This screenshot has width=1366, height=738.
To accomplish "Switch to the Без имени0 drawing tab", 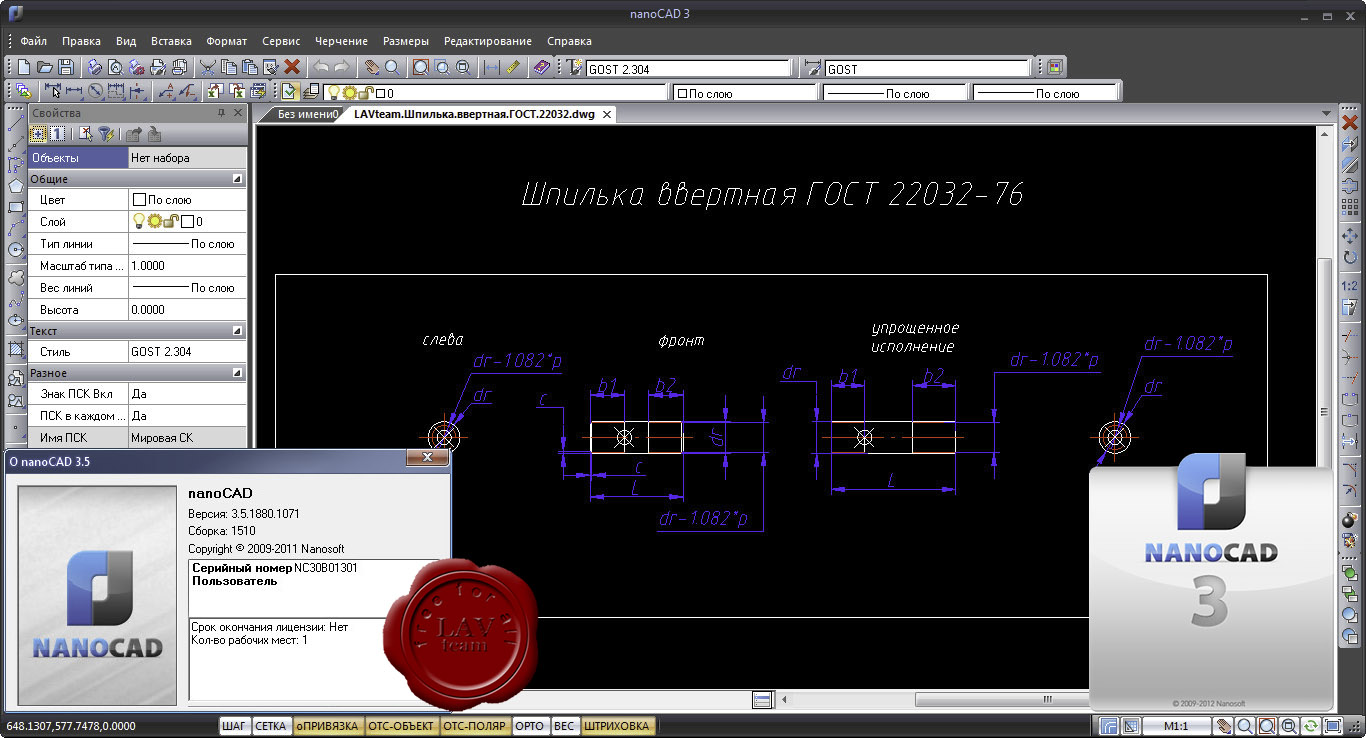I will [x=307, y=114].
